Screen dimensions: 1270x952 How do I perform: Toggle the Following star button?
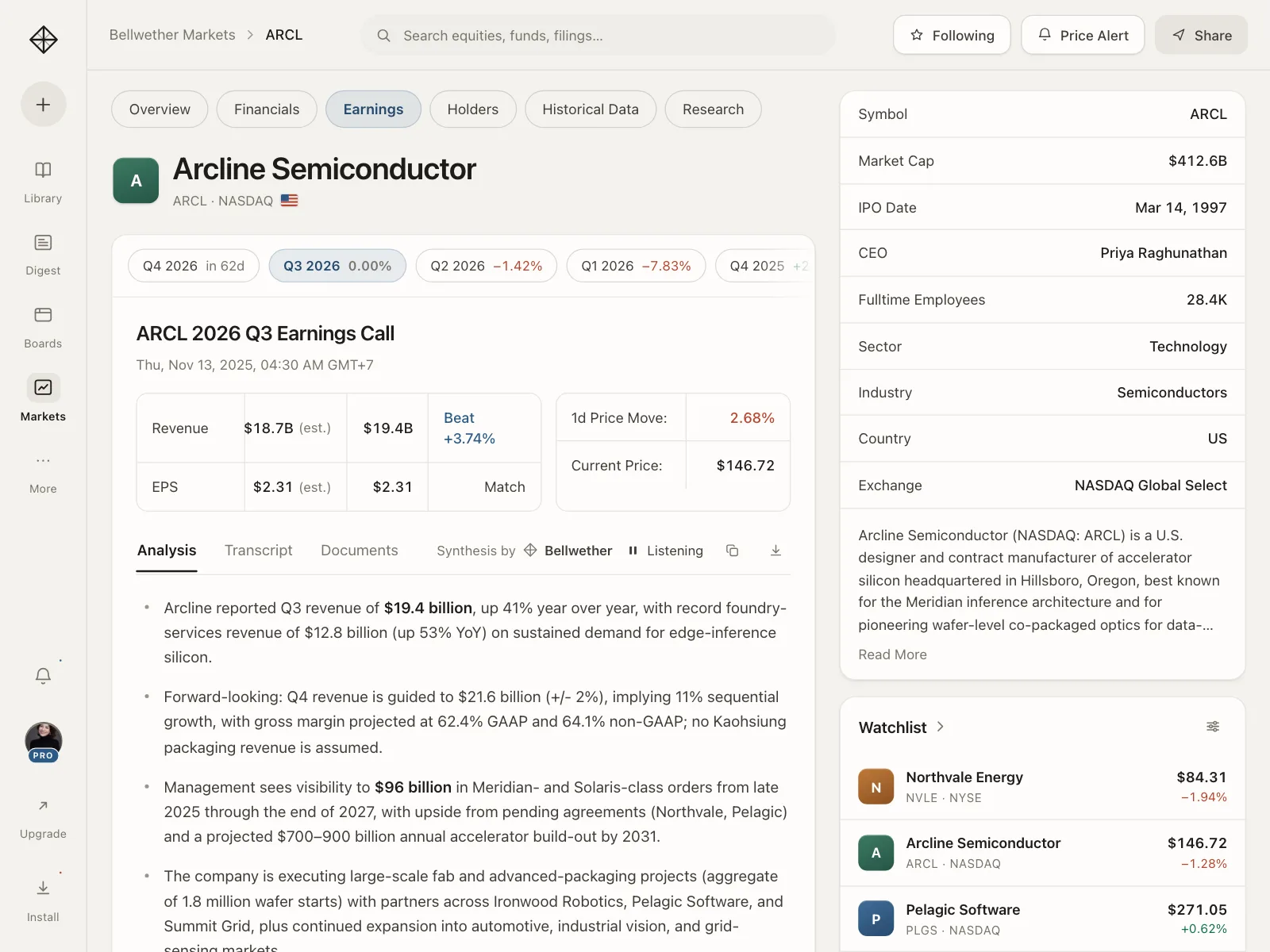tap(952, 36)
